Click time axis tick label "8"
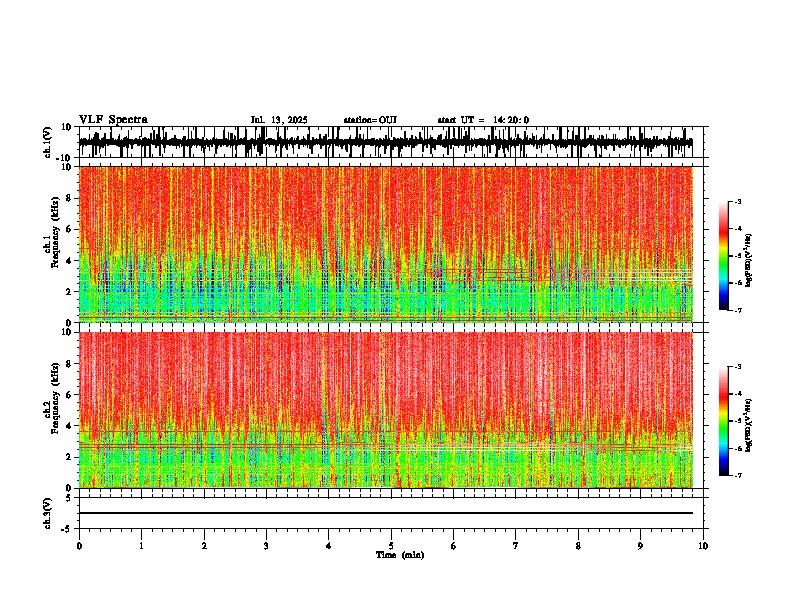 578,546
